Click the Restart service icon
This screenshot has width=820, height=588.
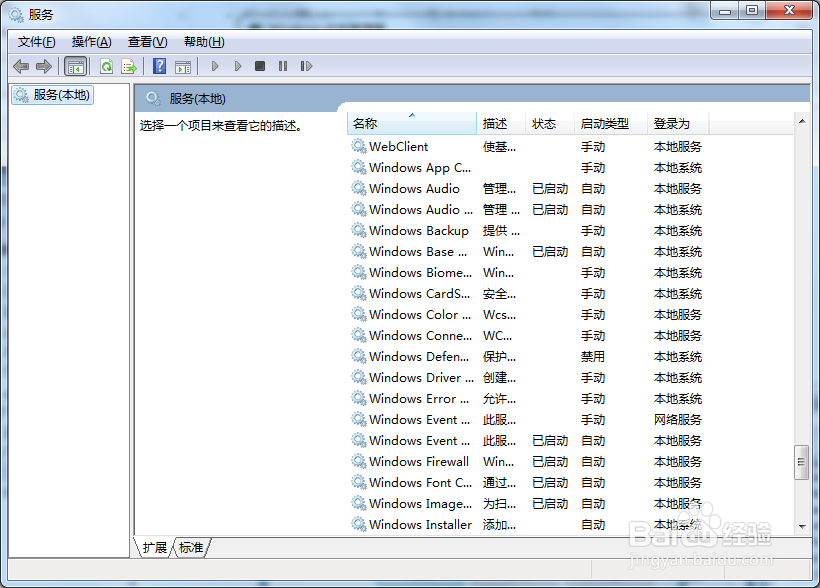point(306,66)
